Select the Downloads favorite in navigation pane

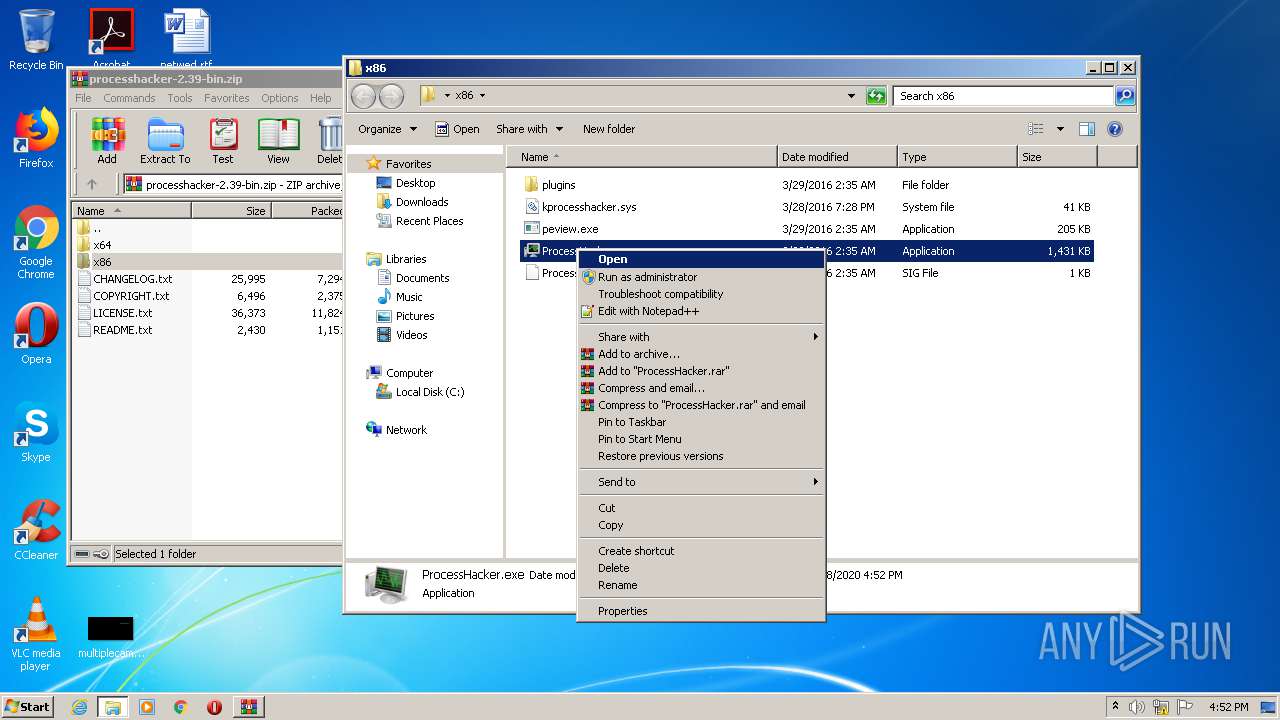[412, 202]
